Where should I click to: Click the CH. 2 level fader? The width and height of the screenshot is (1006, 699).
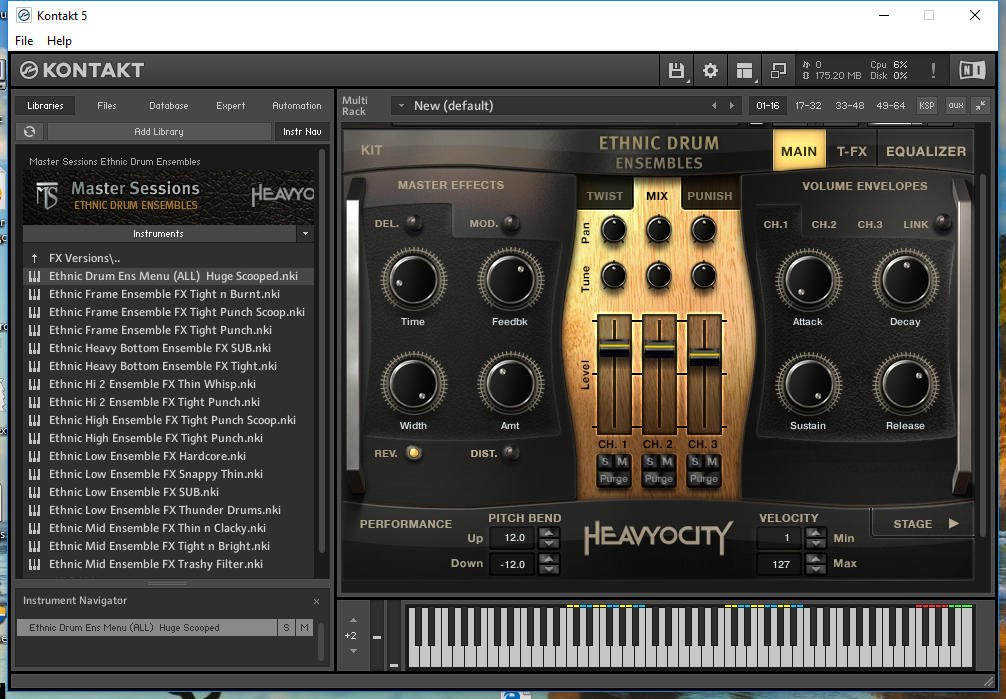659,349
